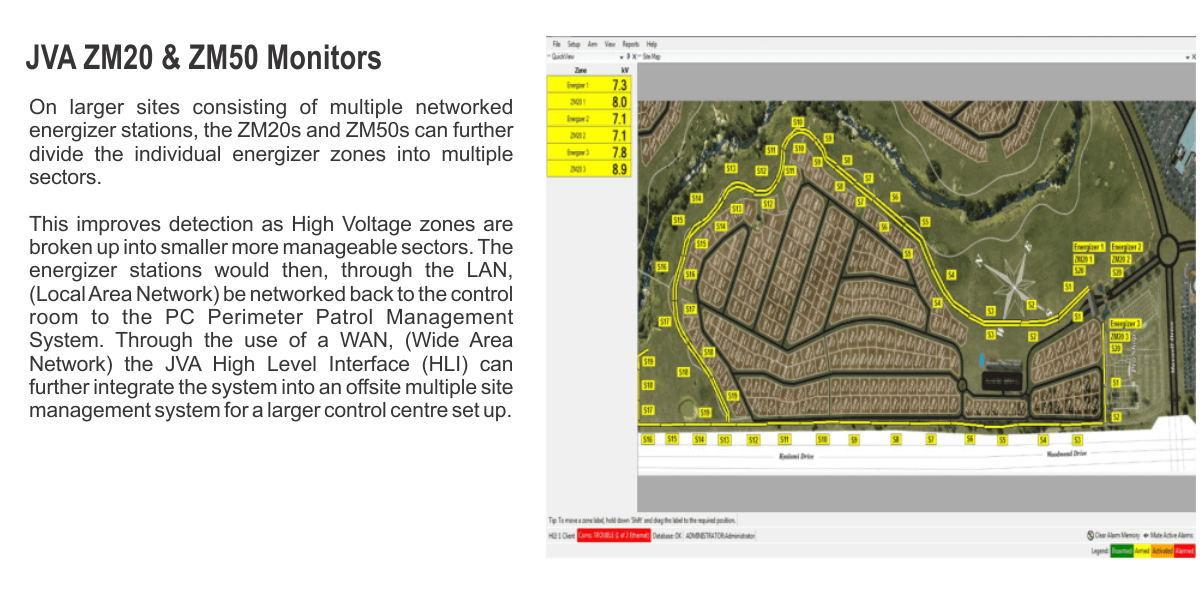Open the Arm menu
Image resolution: width=1203 pixels, height=603 pixels.
(x=592, y=44)
